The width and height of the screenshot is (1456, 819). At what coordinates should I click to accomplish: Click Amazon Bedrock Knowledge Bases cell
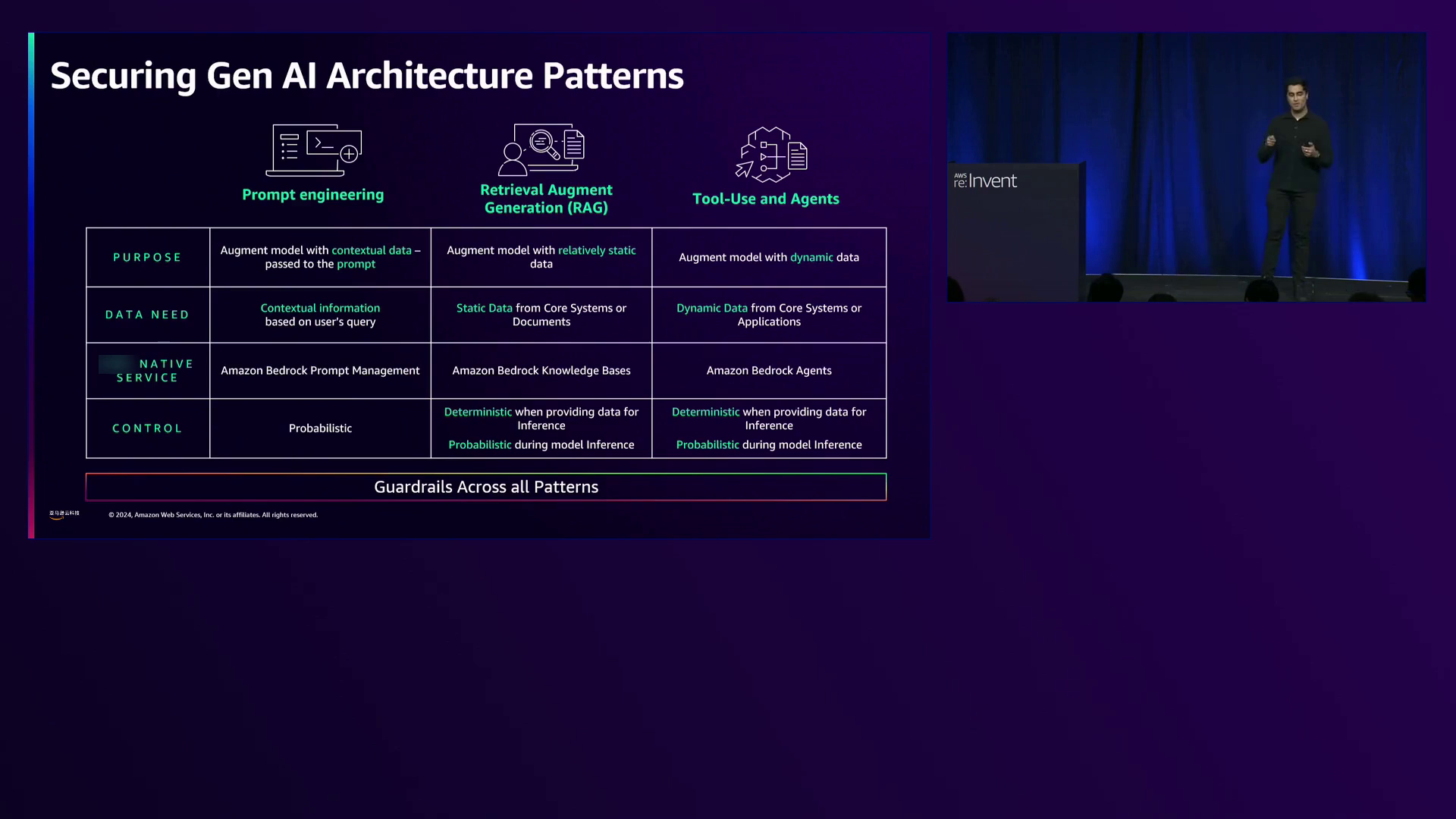pyautogui.click(x=541, y=371)
